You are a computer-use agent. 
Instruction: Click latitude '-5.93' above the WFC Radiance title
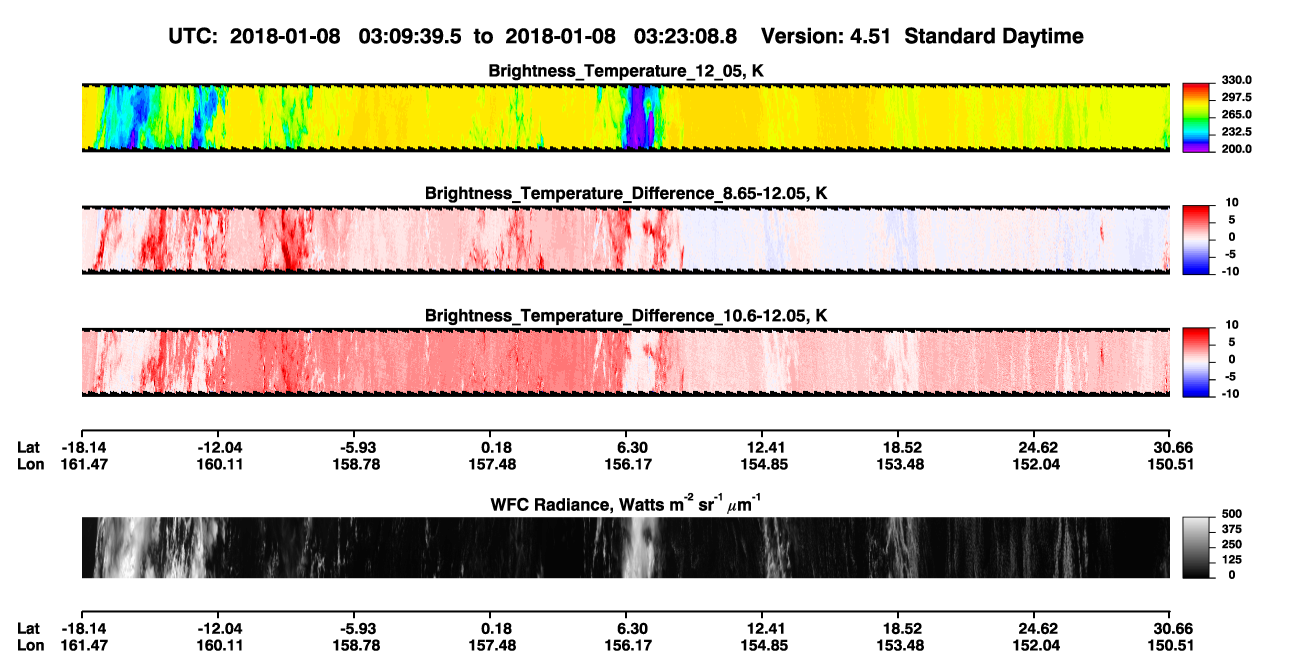point(355,447)
